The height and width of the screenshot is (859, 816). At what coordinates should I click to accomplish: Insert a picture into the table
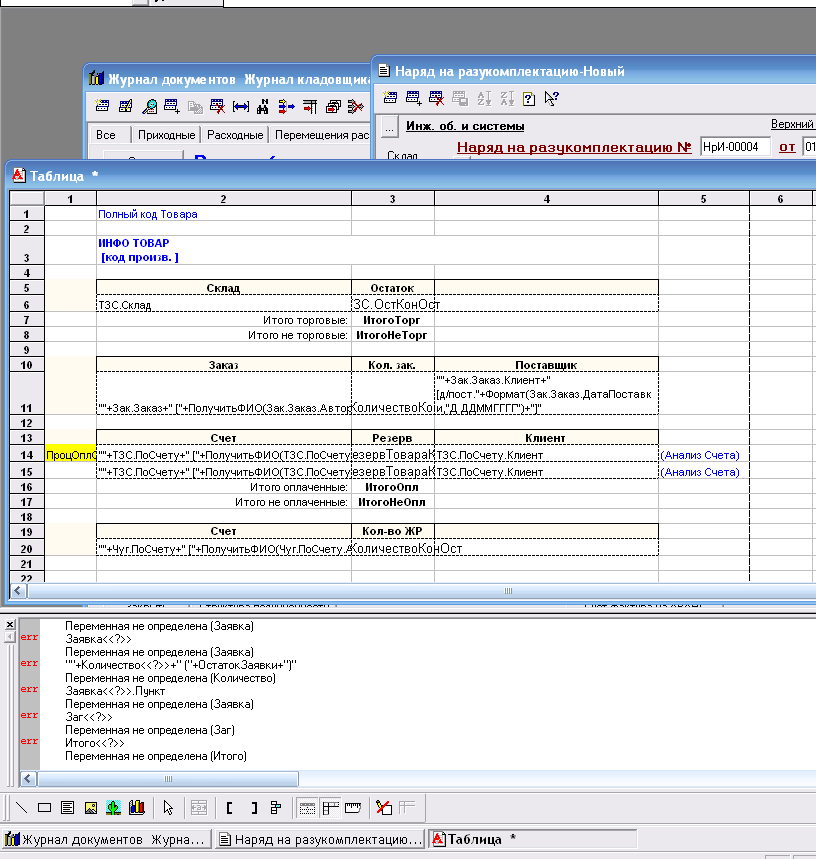pyautogui.click(x=90, y=807)
